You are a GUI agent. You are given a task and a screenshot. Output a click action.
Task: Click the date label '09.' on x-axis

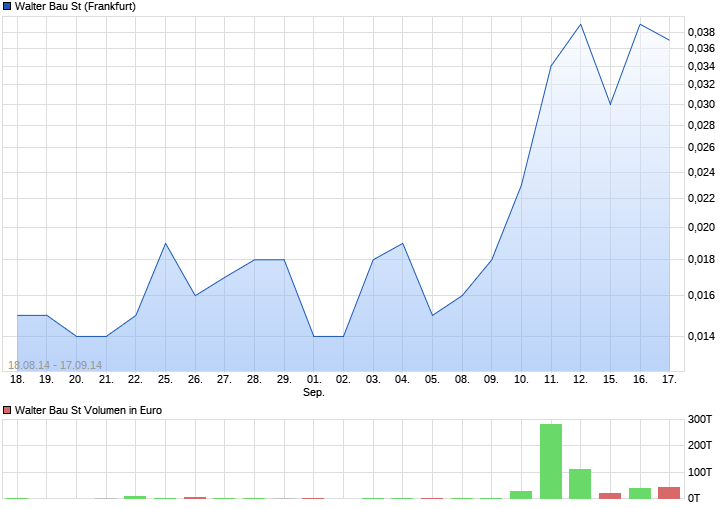(x=491, y=379)
